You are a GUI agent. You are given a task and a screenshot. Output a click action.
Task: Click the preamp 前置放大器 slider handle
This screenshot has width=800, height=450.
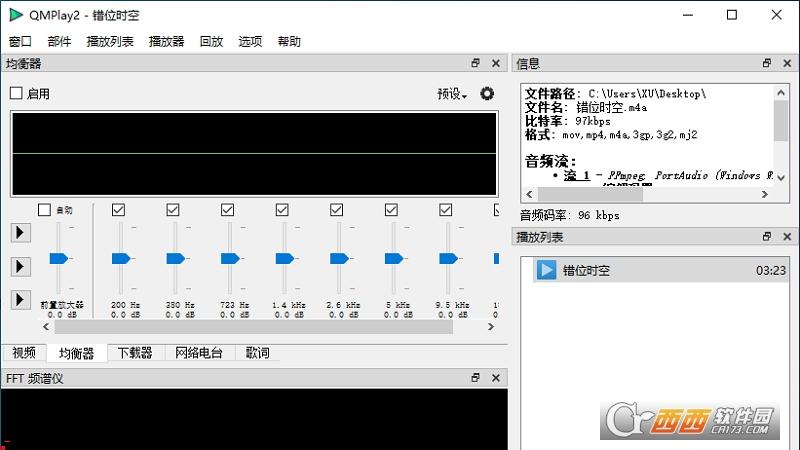tap(59, 259)
